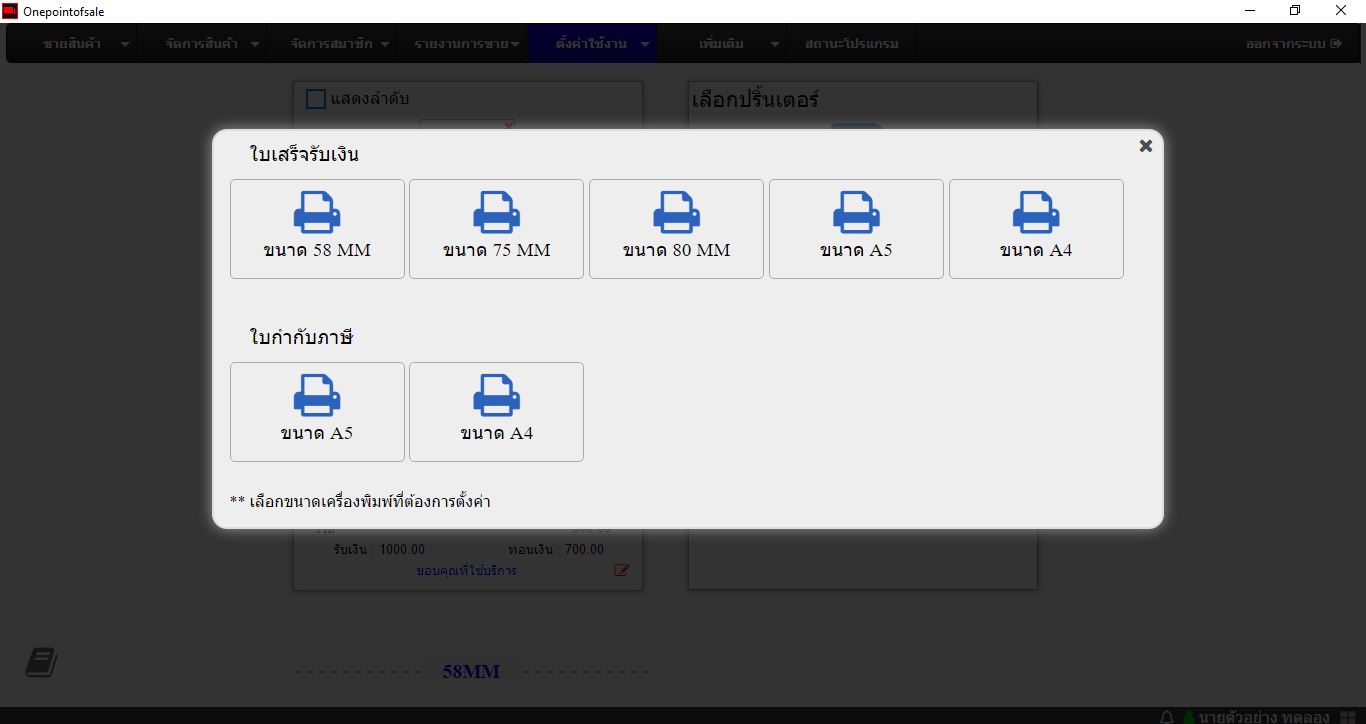Viewport: 1366px width, 724px height.
Task: Open สถานะโปรแกรม menu item
Action: point(852,44)
